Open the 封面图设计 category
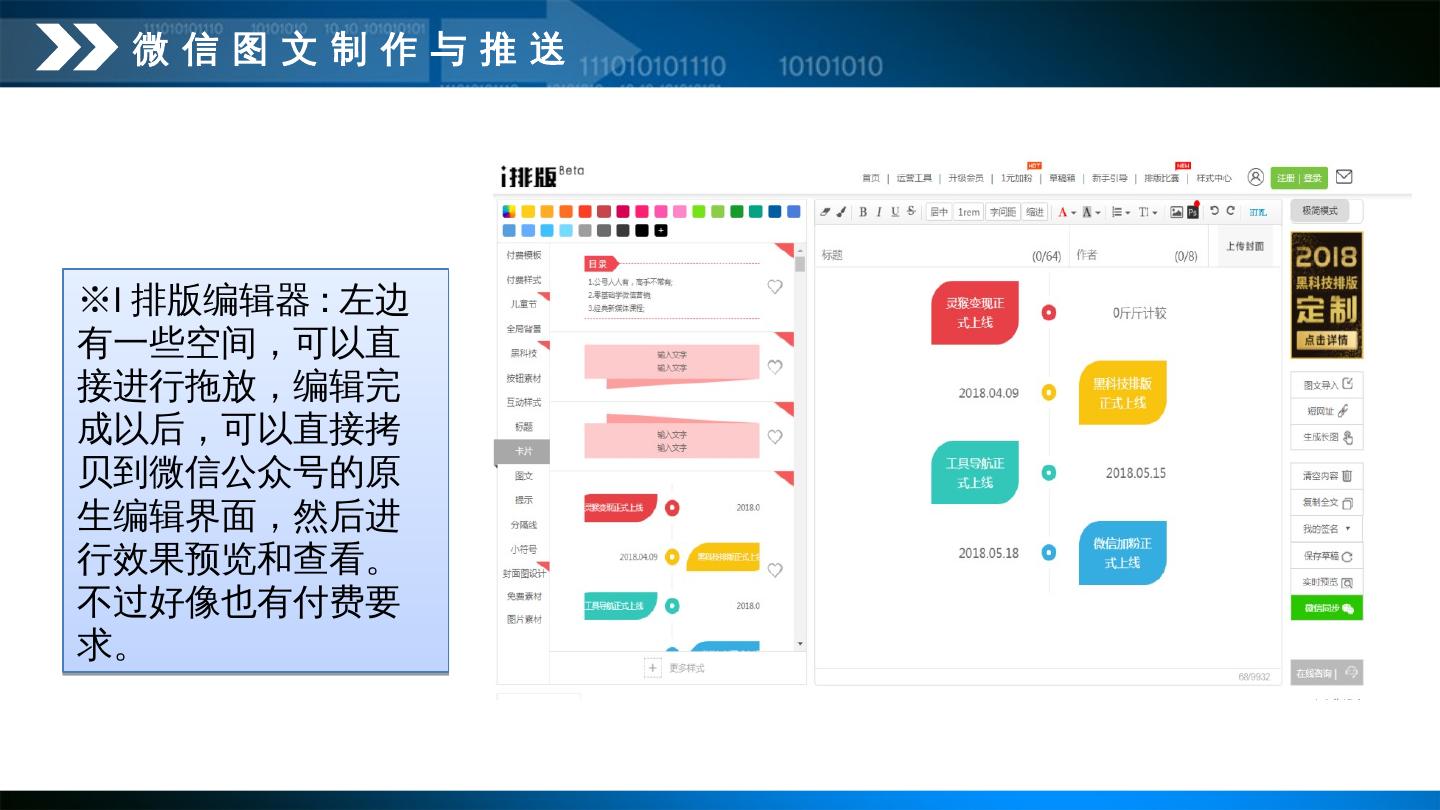The image size is (1440, 810). tap(524, 574)
